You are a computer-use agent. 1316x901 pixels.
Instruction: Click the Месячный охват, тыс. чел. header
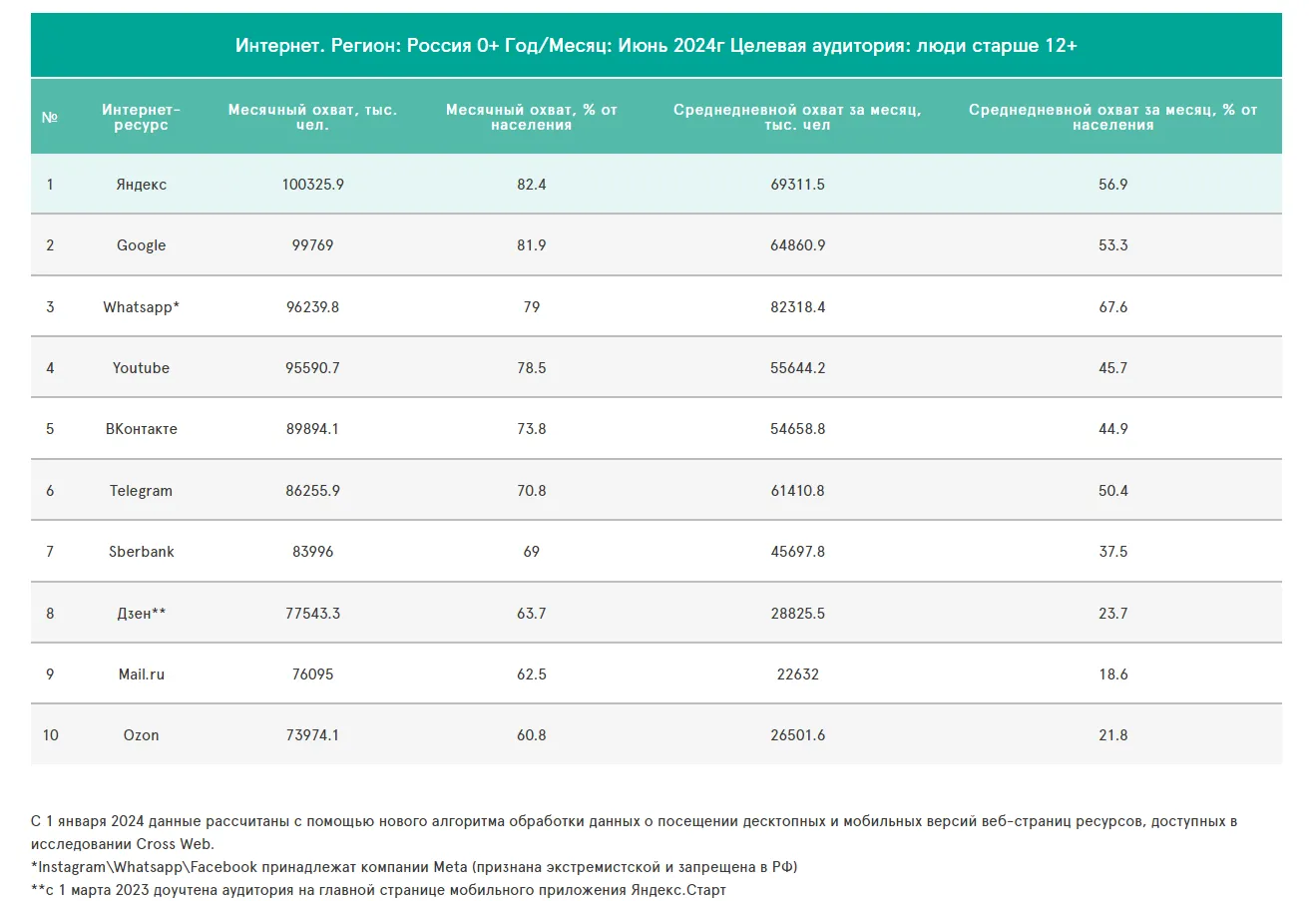pos(312,118)
